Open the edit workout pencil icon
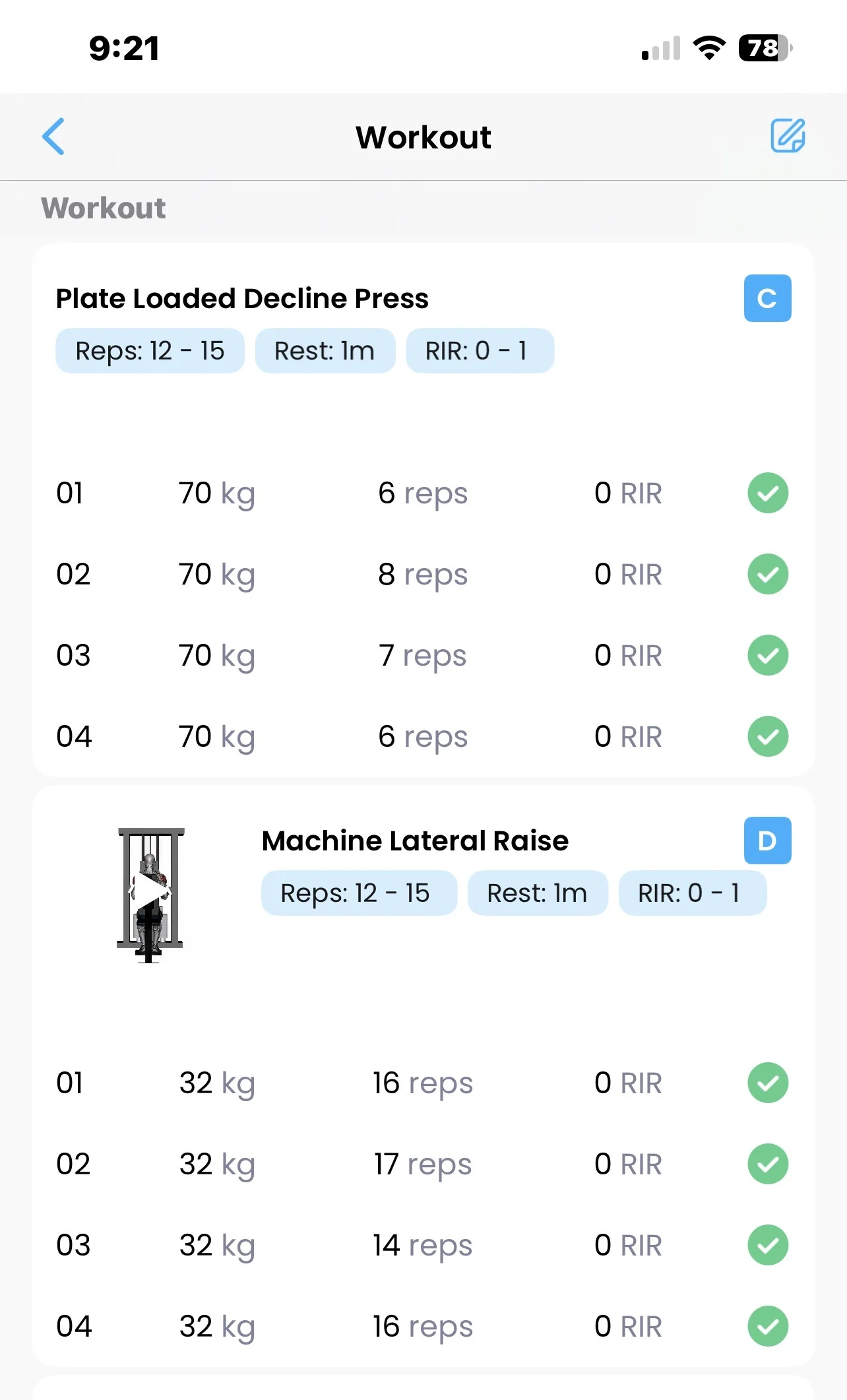 [x=788, y=136]
